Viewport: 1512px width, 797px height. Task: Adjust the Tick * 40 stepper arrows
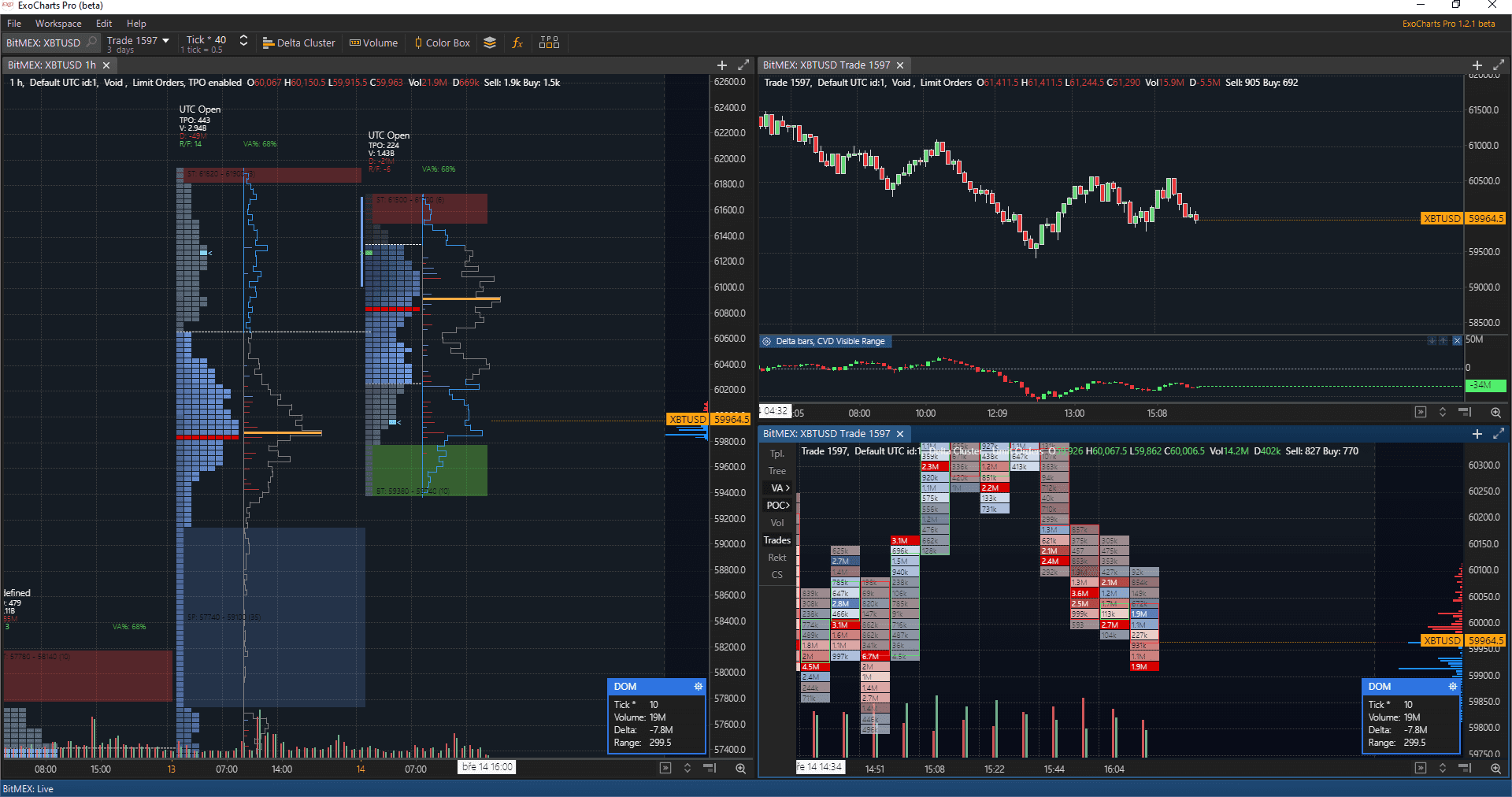(x=243, y=41)
